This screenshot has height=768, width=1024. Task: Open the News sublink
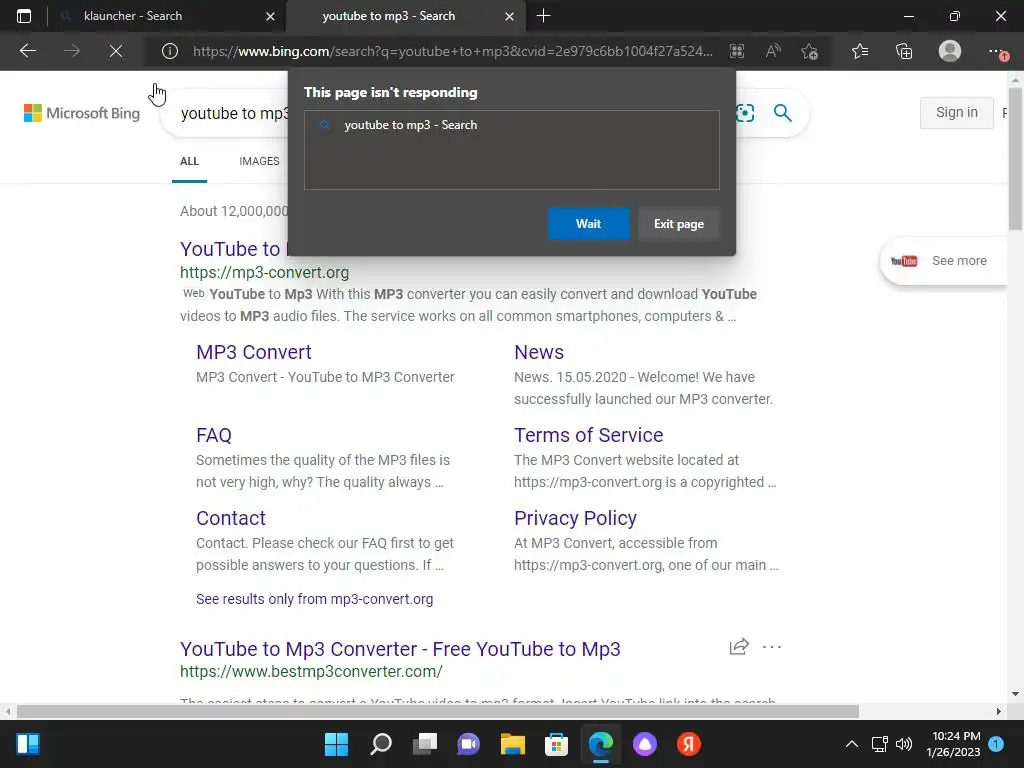[x=539, y=352]
